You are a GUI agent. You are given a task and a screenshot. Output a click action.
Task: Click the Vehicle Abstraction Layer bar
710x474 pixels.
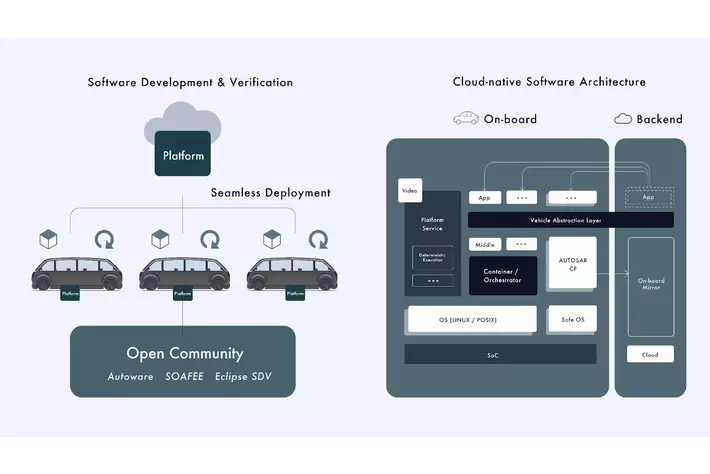[571, 220]
